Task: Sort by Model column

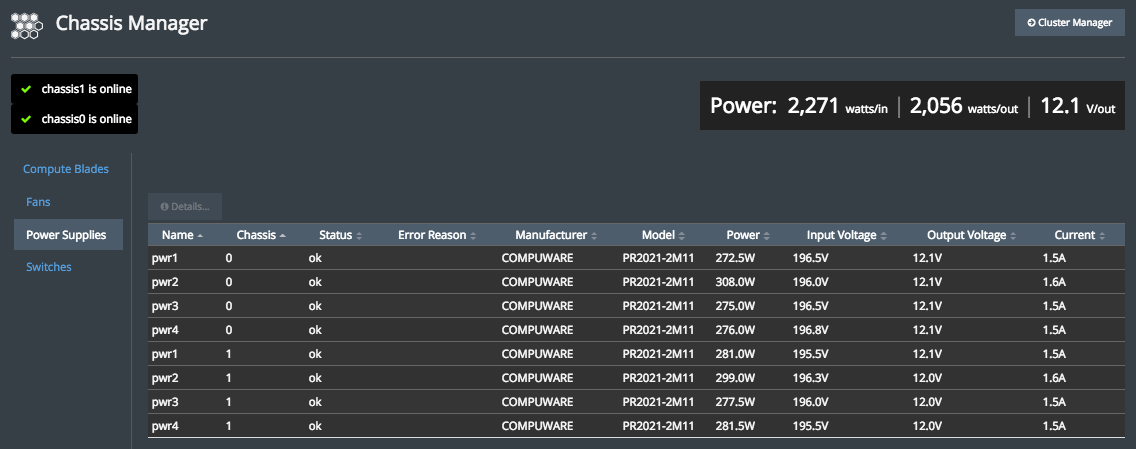Action: tap(680, 236)
